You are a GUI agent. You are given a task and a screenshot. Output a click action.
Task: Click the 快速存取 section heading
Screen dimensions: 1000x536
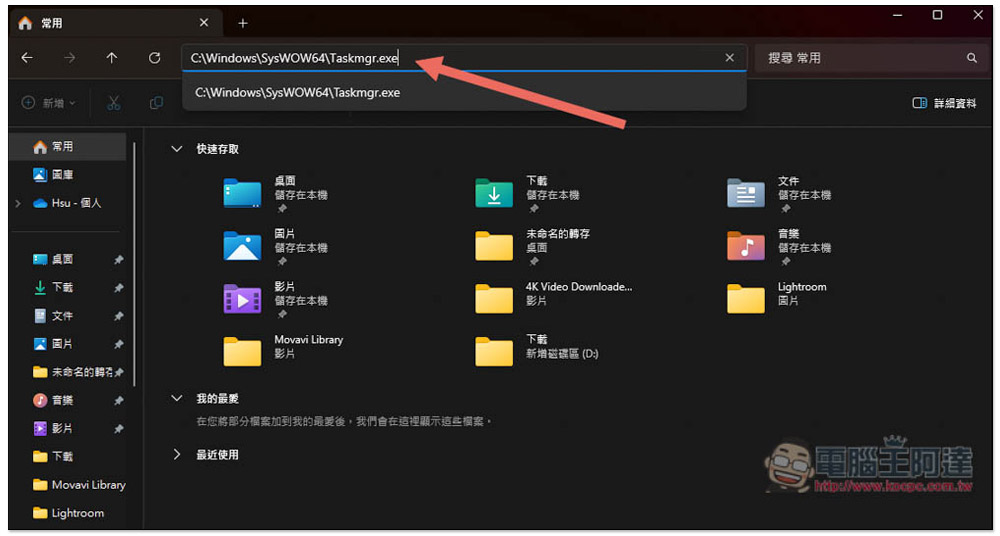pos(217,149)
